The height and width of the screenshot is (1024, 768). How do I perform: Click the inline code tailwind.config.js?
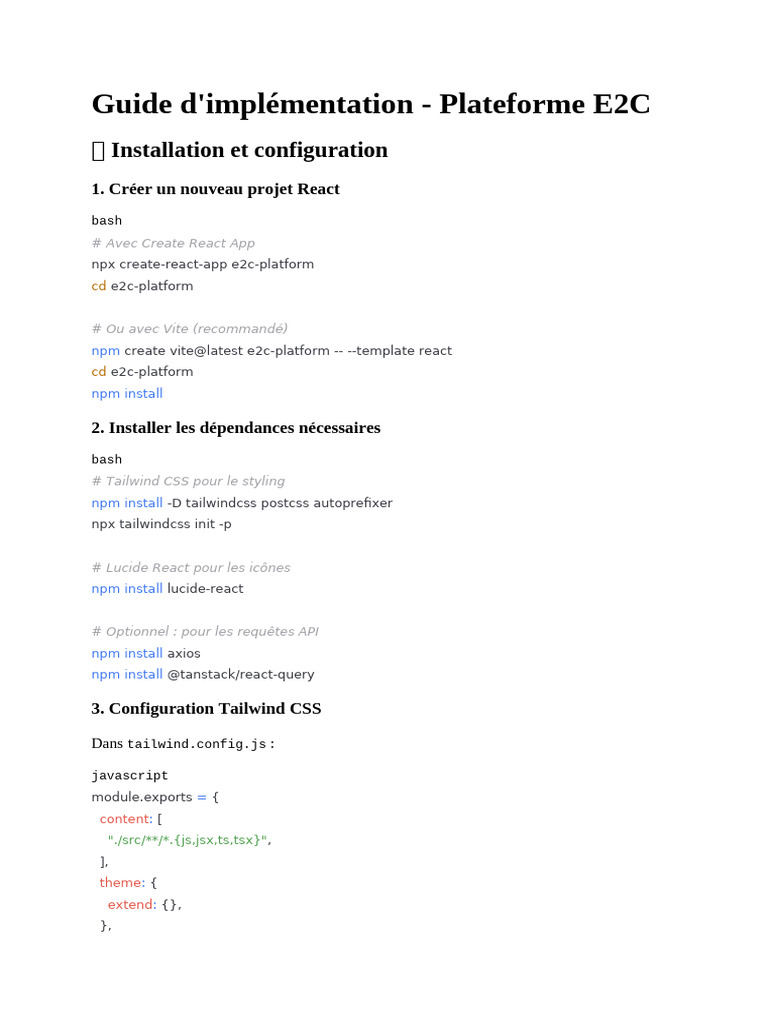tap(197, 744)
